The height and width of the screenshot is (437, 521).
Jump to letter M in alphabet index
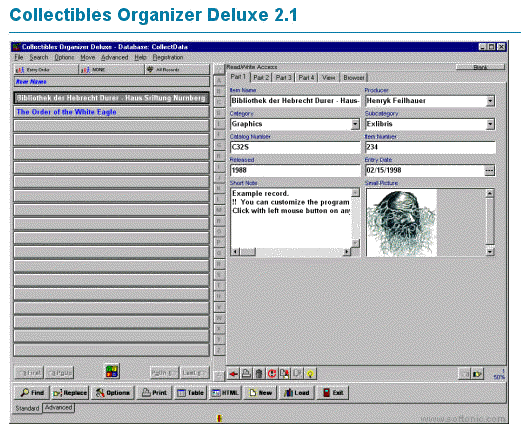219,210
